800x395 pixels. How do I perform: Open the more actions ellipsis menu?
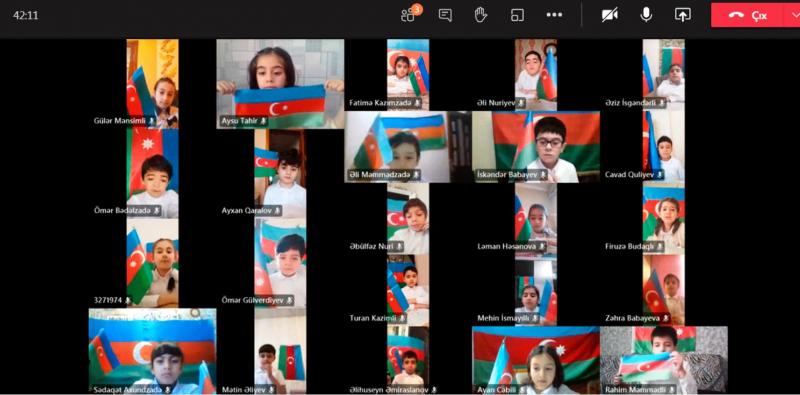click(x=554, y=15)
